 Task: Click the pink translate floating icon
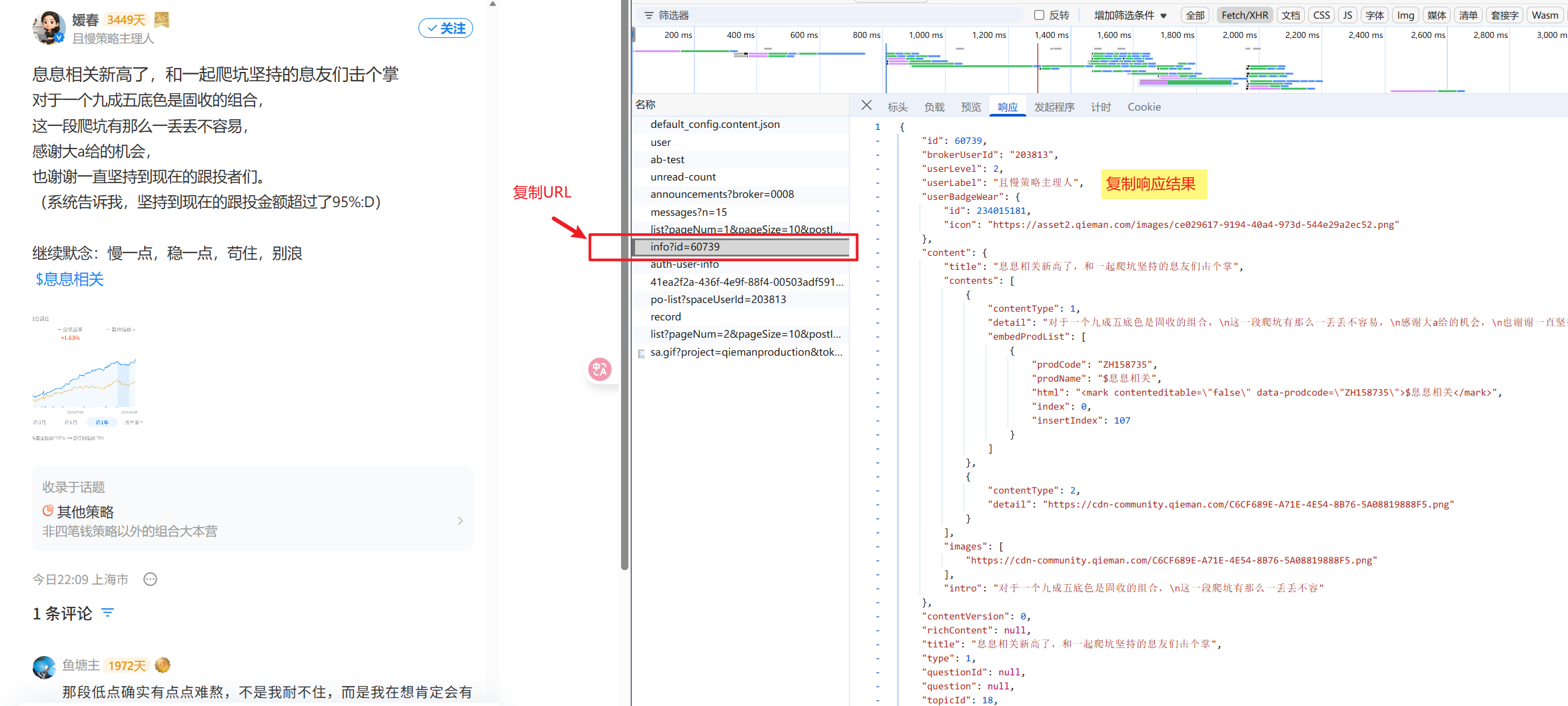599,369
